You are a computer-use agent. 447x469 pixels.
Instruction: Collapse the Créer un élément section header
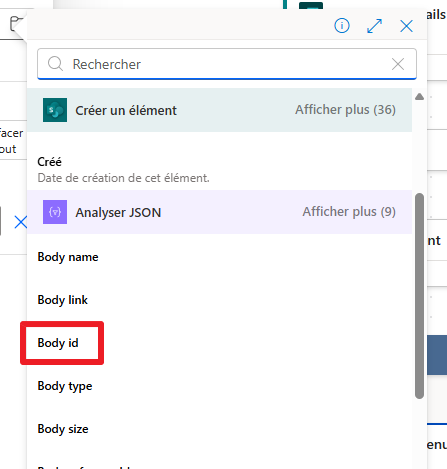(219, 110)
